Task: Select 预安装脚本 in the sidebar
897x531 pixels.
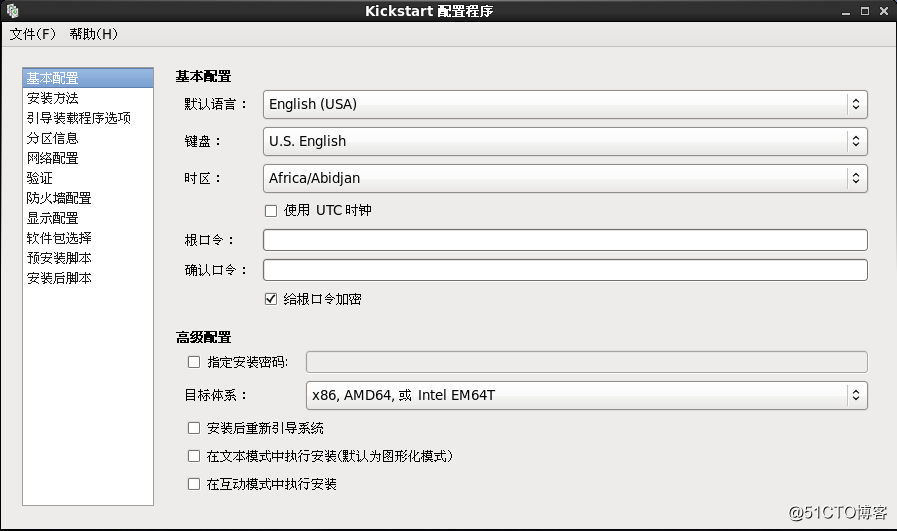Action: click(88, 258)
